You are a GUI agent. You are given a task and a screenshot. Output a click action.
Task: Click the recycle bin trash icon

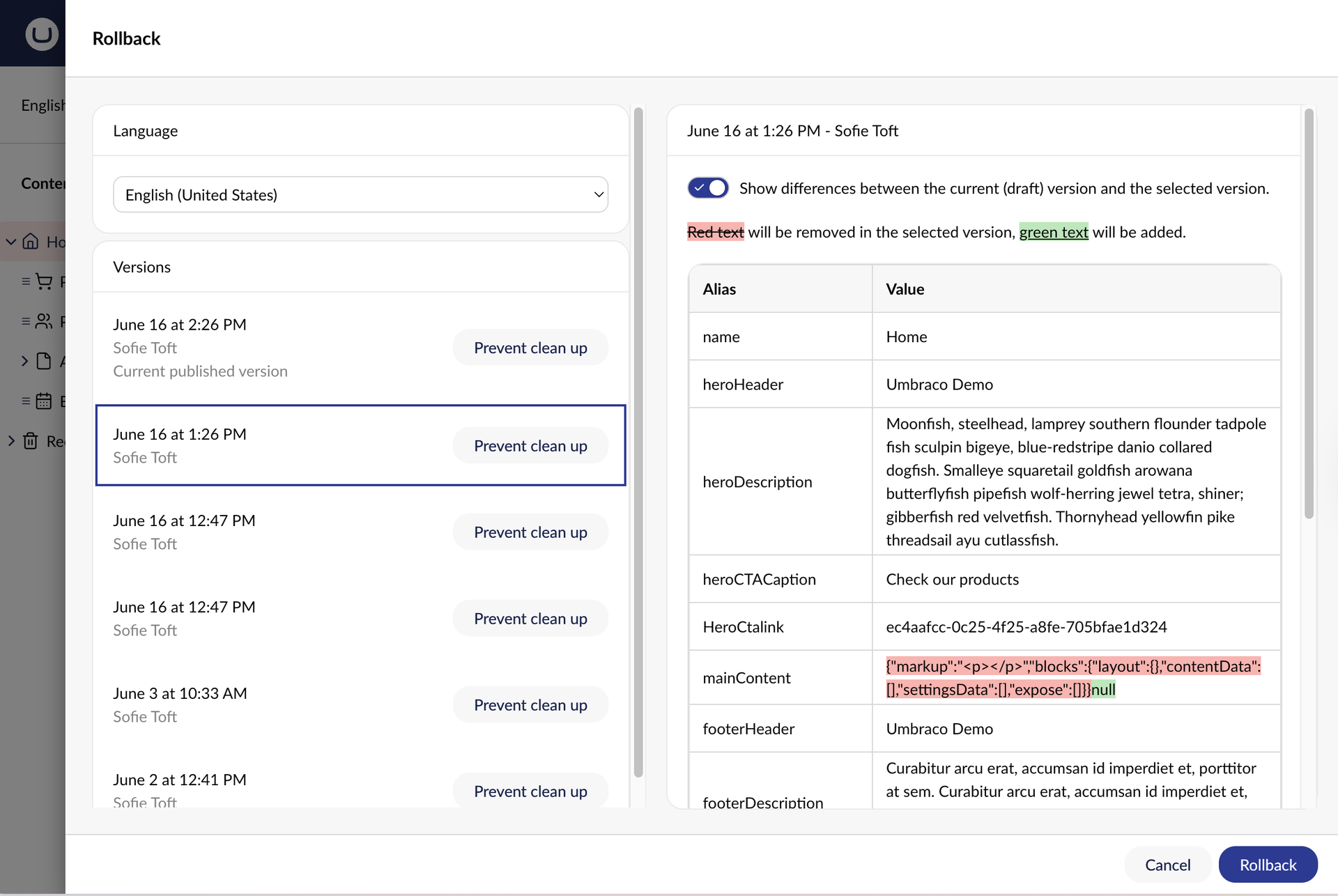(x=30, y=440)
